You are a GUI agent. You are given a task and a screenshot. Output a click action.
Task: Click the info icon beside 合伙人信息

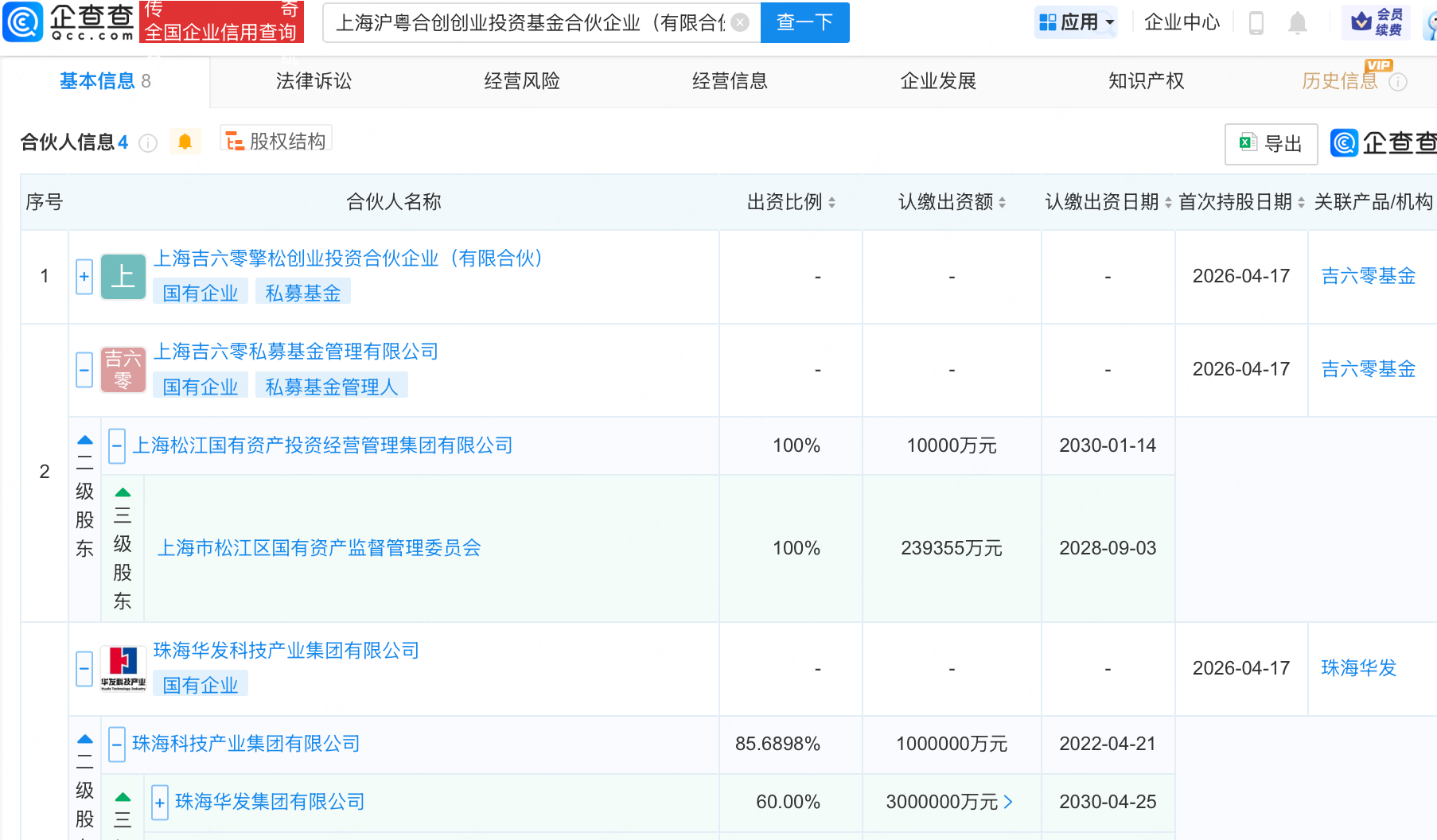click(148, 143)
